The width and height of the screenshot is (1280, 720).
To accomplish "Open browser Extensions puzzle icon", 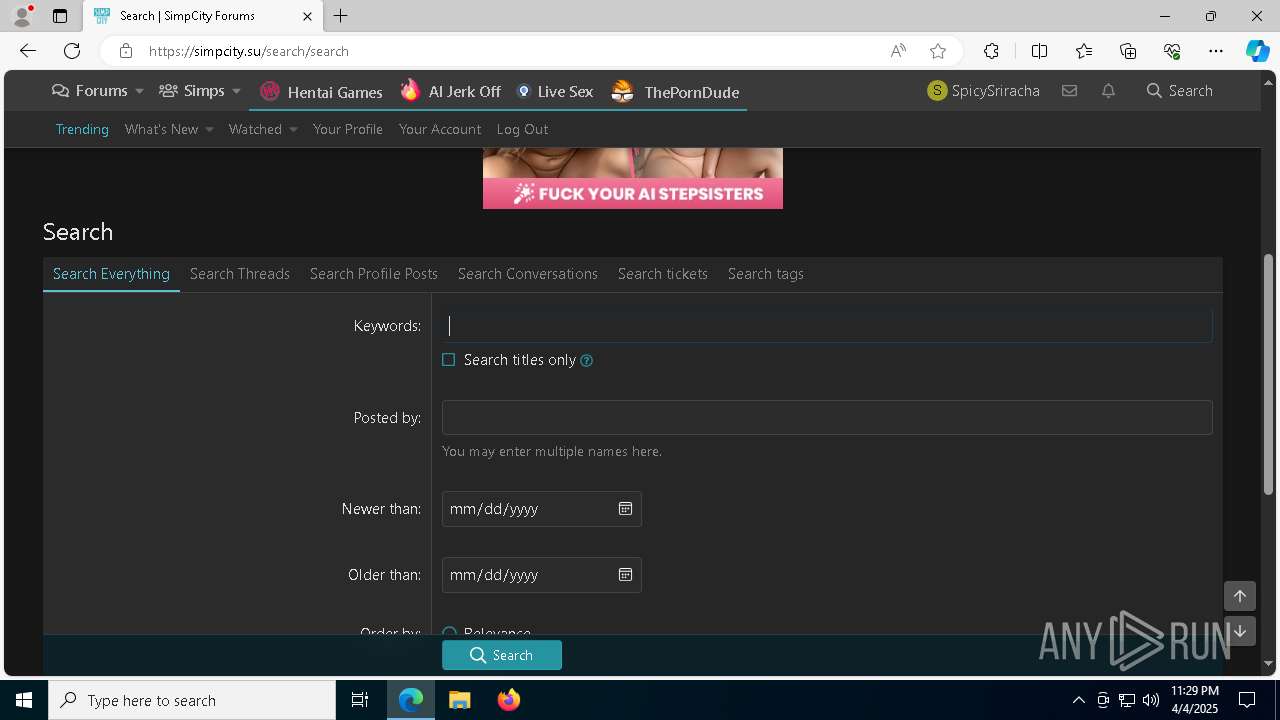I will coord(991,51).
